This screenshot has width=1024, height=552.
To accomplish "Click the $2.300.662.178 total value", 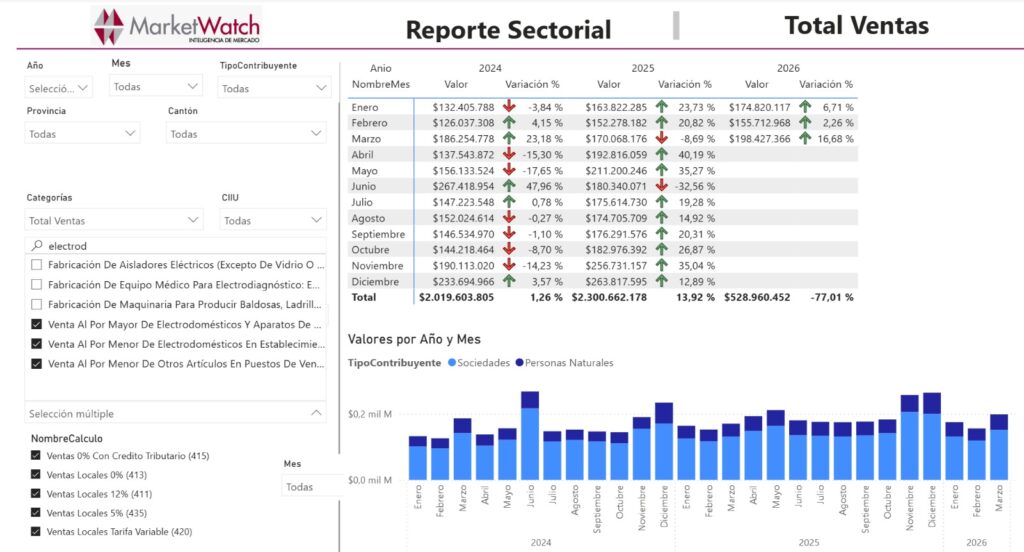I will 609,297.
